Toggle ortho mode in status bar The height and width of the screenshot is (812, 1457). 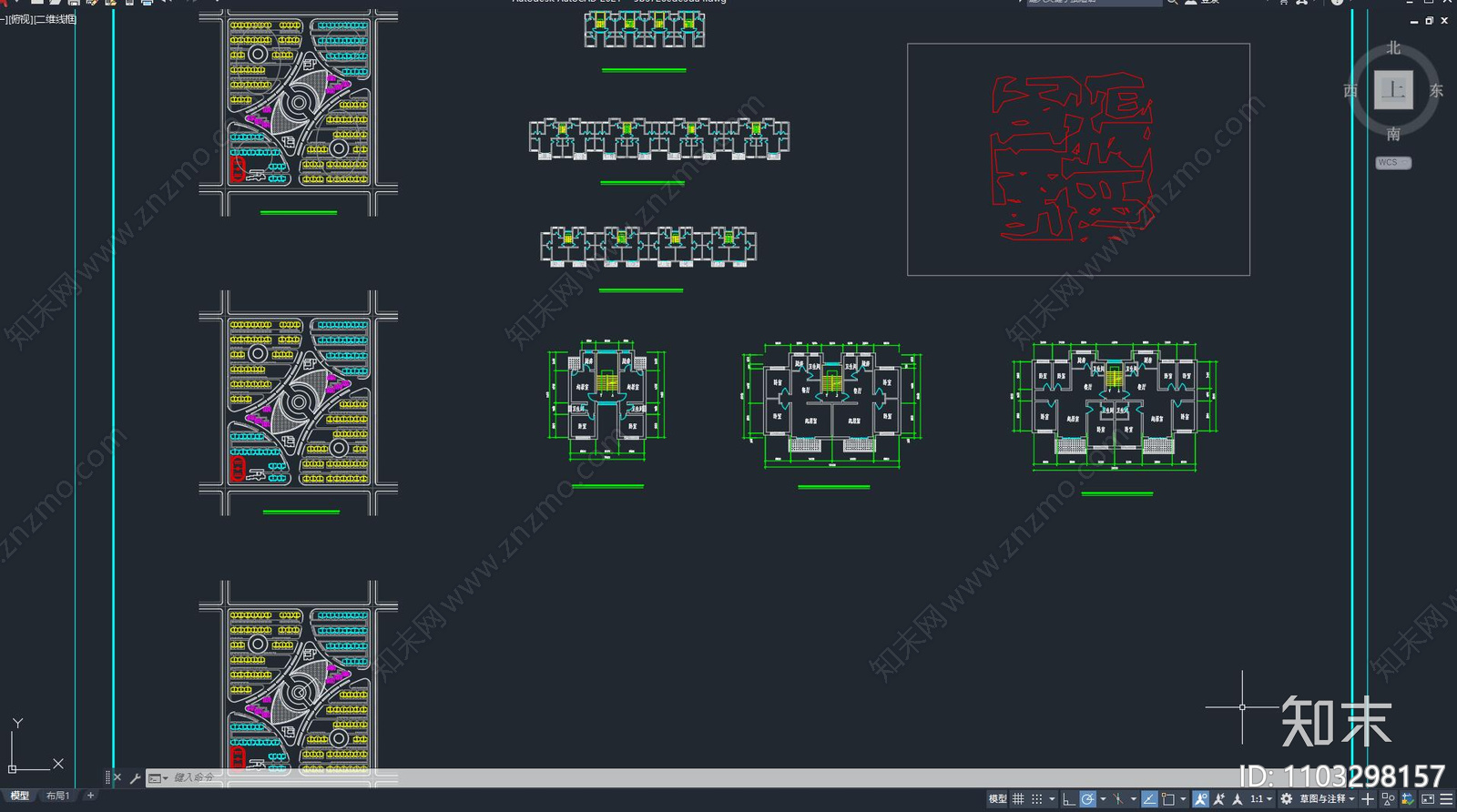(1069, 799)
